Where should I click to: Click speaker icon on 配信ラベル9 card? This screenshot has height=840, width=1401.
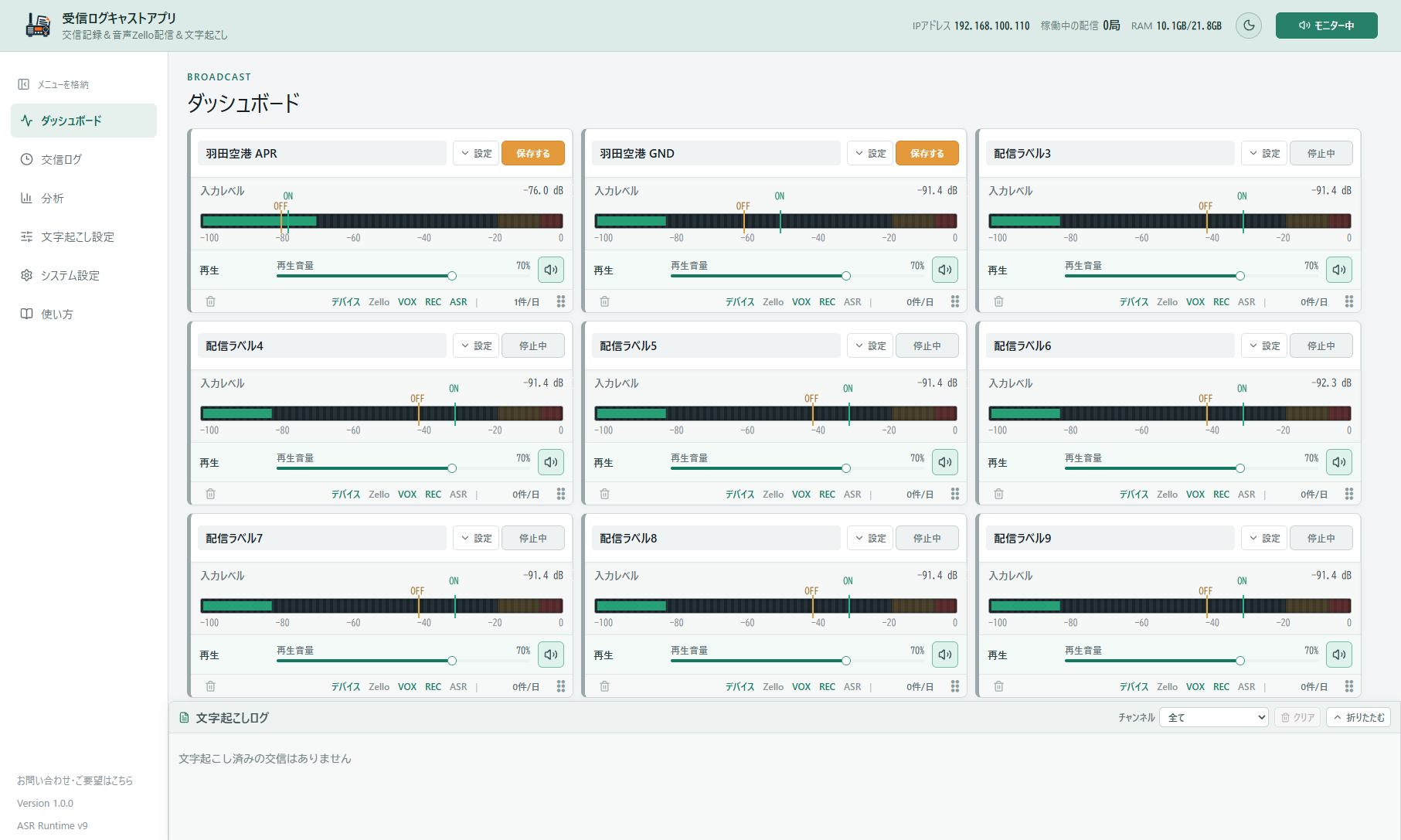[x=1339, y=655]
